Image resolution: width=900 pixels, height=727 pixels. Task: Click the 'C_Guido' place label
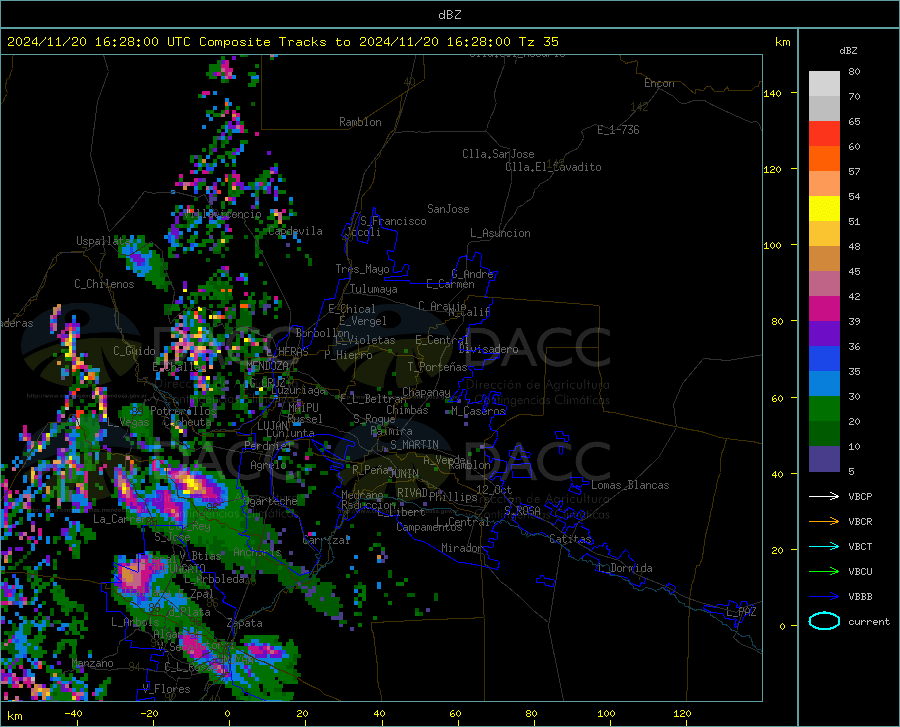point(134,351)
